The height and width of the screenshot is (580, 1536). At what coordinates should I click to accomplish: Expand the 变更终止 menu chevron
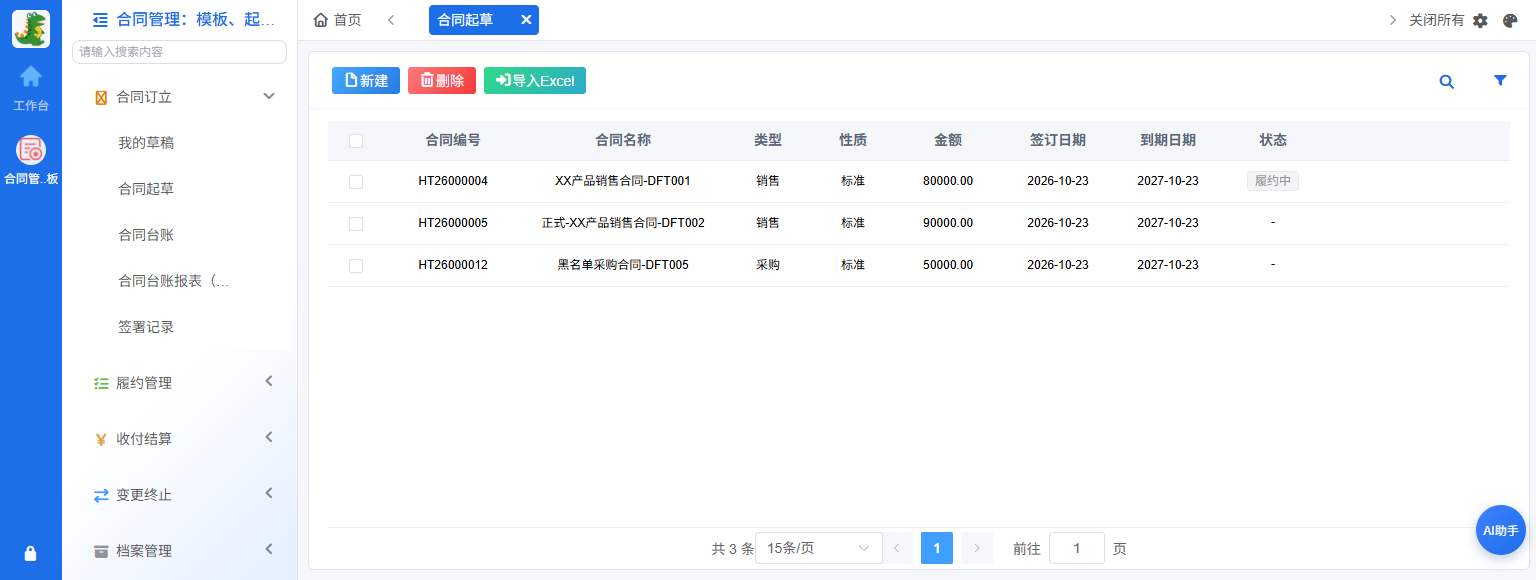(x=269, y=493)
